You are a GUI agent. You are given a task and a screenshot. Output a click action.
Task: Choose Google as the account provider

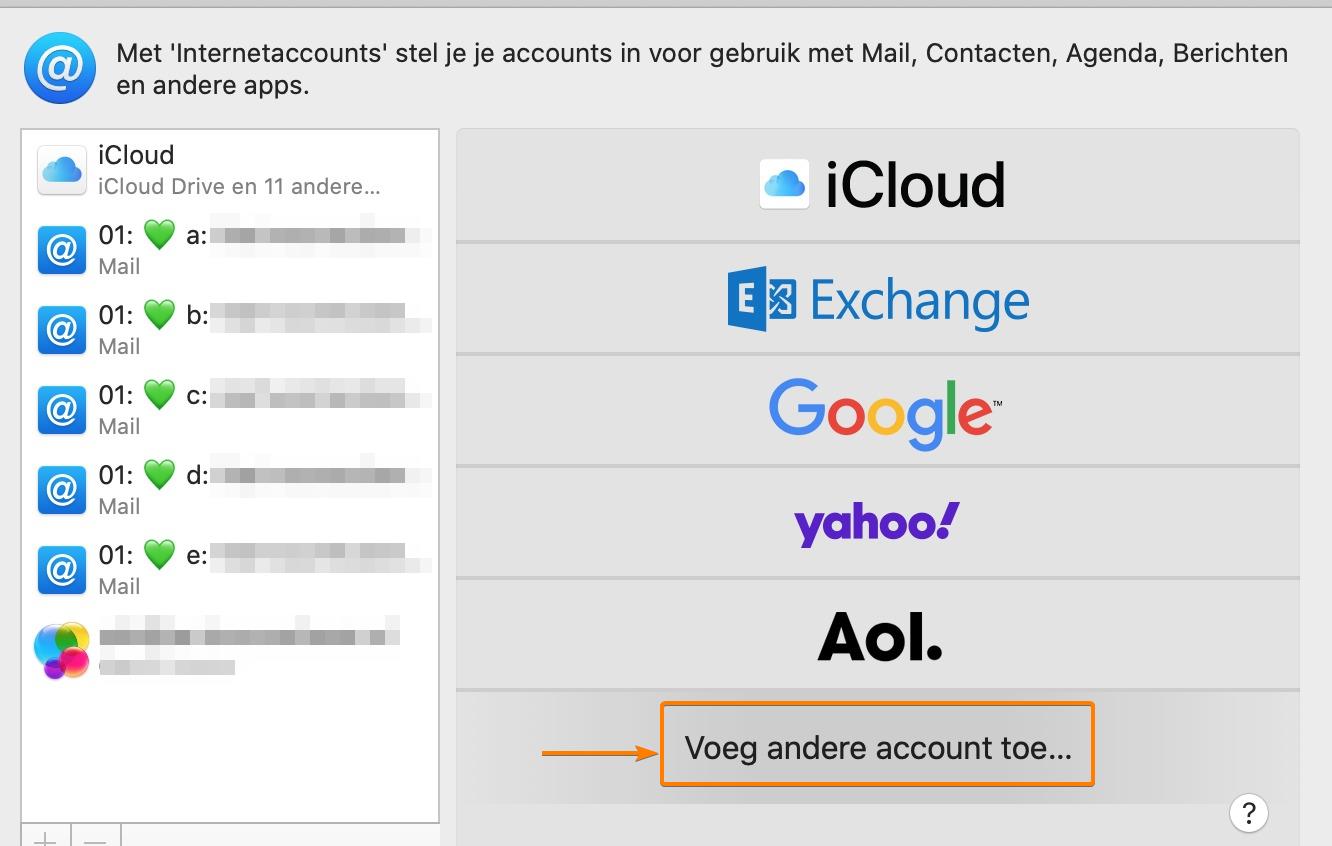pyautogui.click(x=878, y=410)
